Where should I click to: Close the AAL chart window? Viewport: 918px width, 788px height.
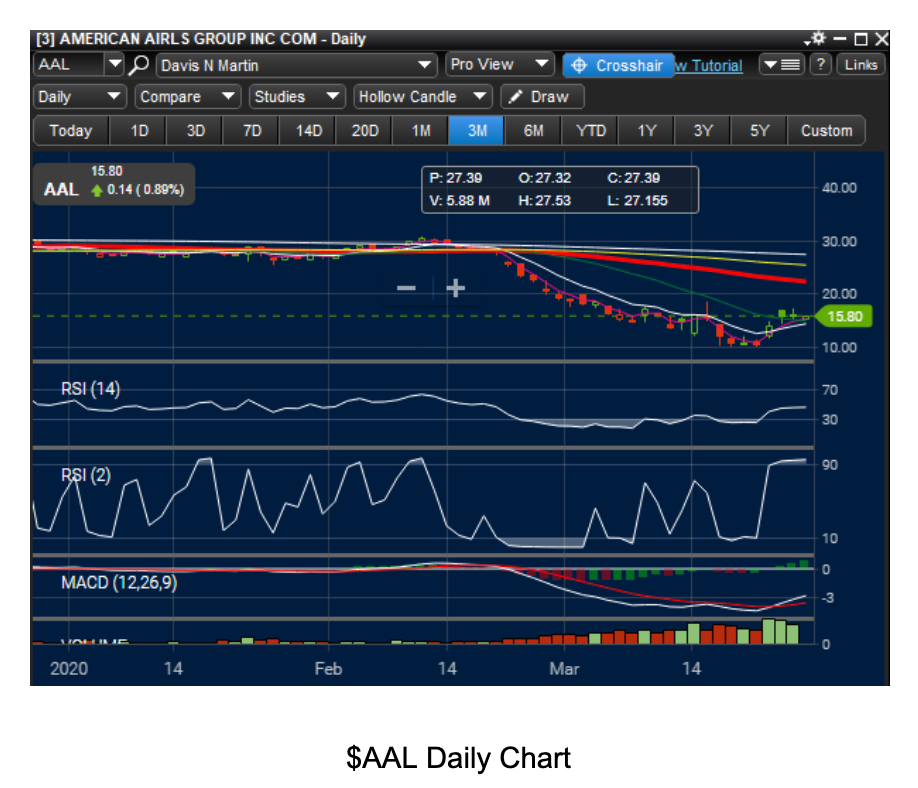click(882, 39)
